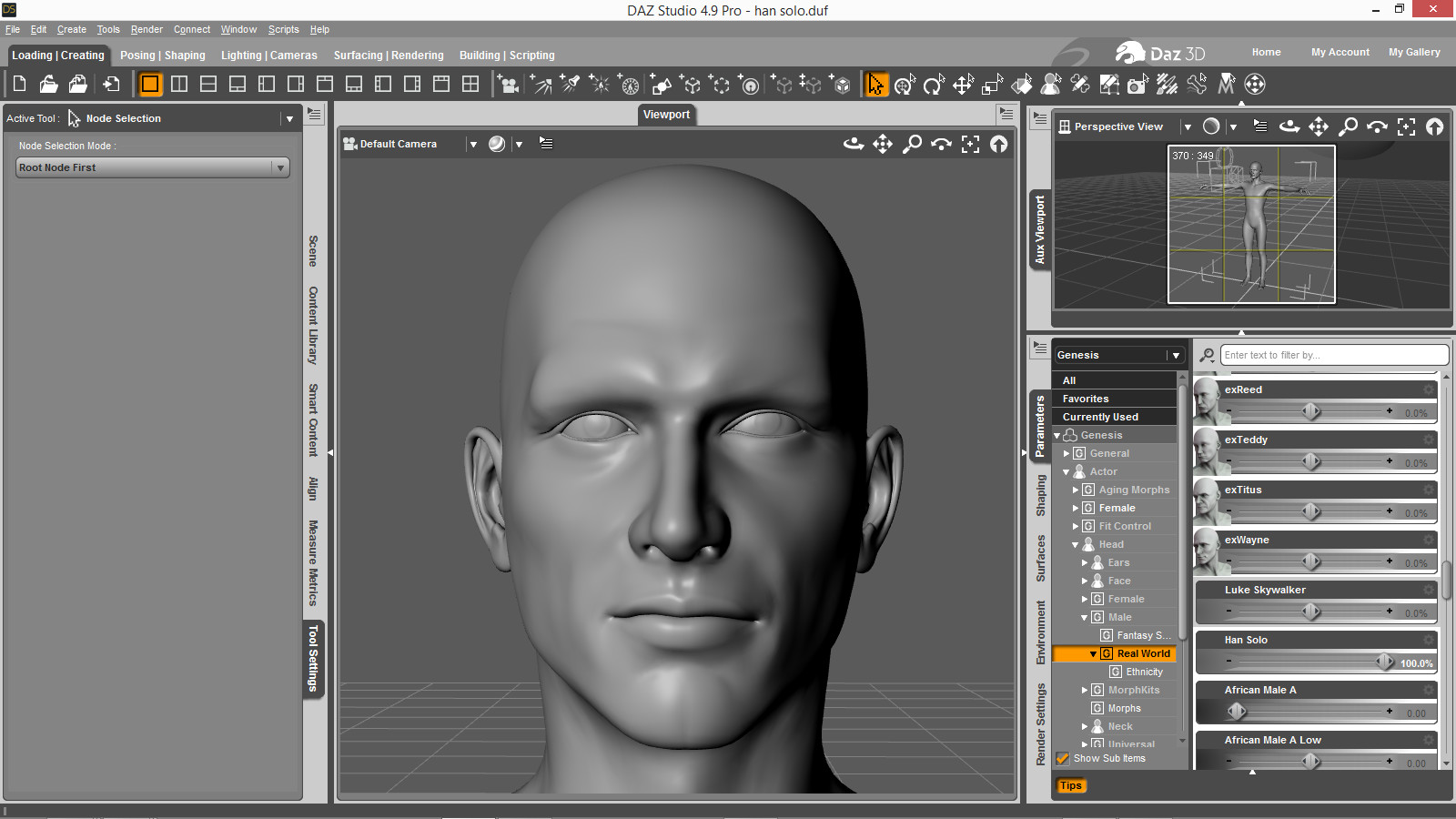Click the Luke Skywalker slider handle
Viewport: 1456px width, 819px height.
click(1311, 612)
